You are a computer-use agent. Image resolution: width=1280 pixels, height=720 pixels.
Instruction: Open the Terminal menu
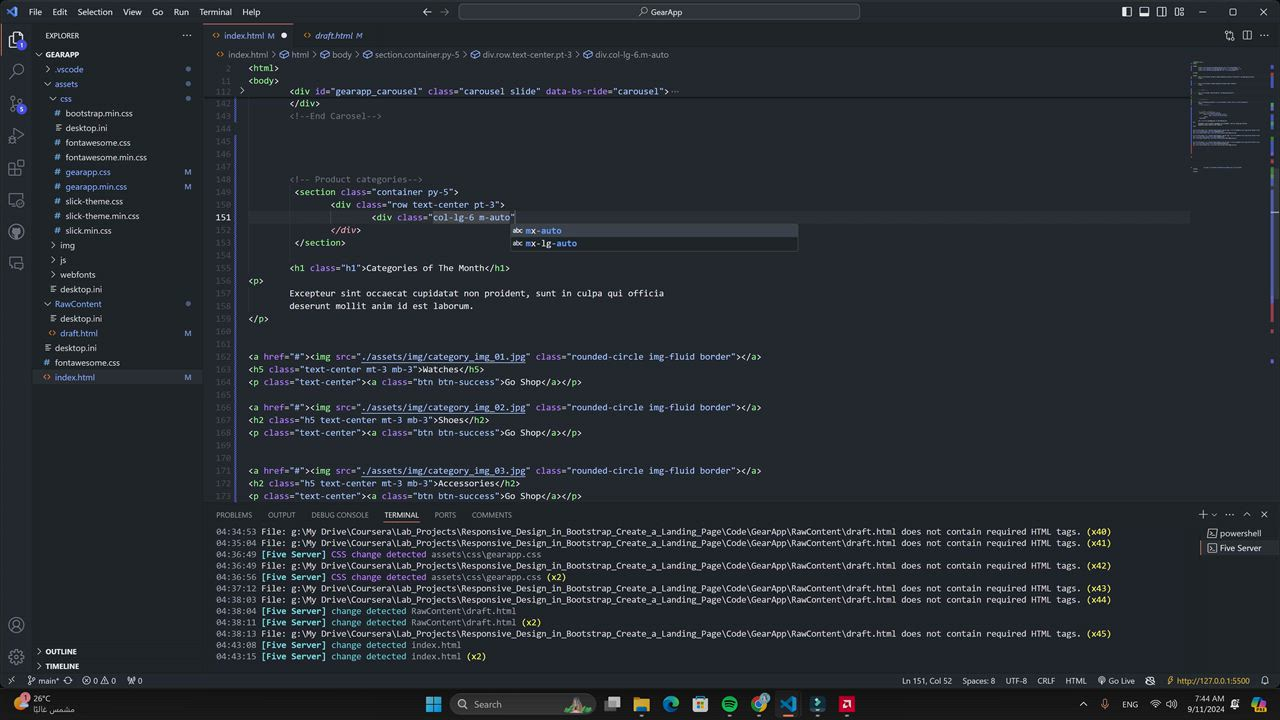pos(215,12)
